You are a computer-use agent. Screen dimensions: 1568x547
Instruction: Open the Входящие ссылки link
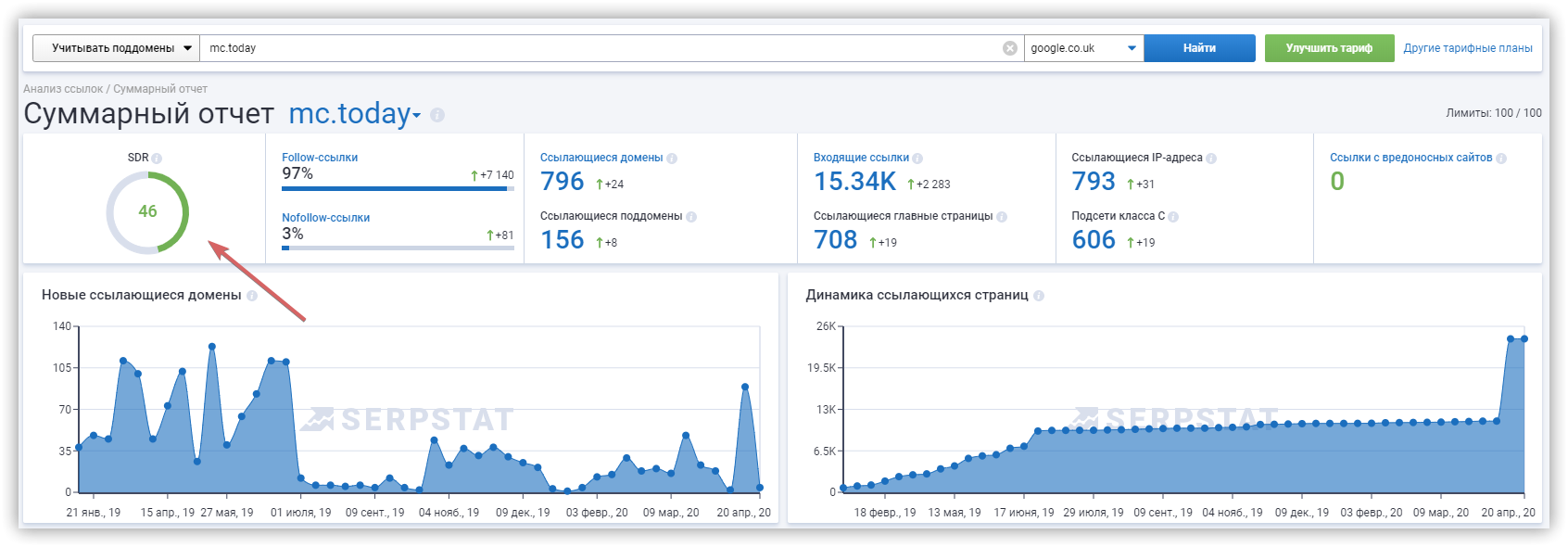861,158
